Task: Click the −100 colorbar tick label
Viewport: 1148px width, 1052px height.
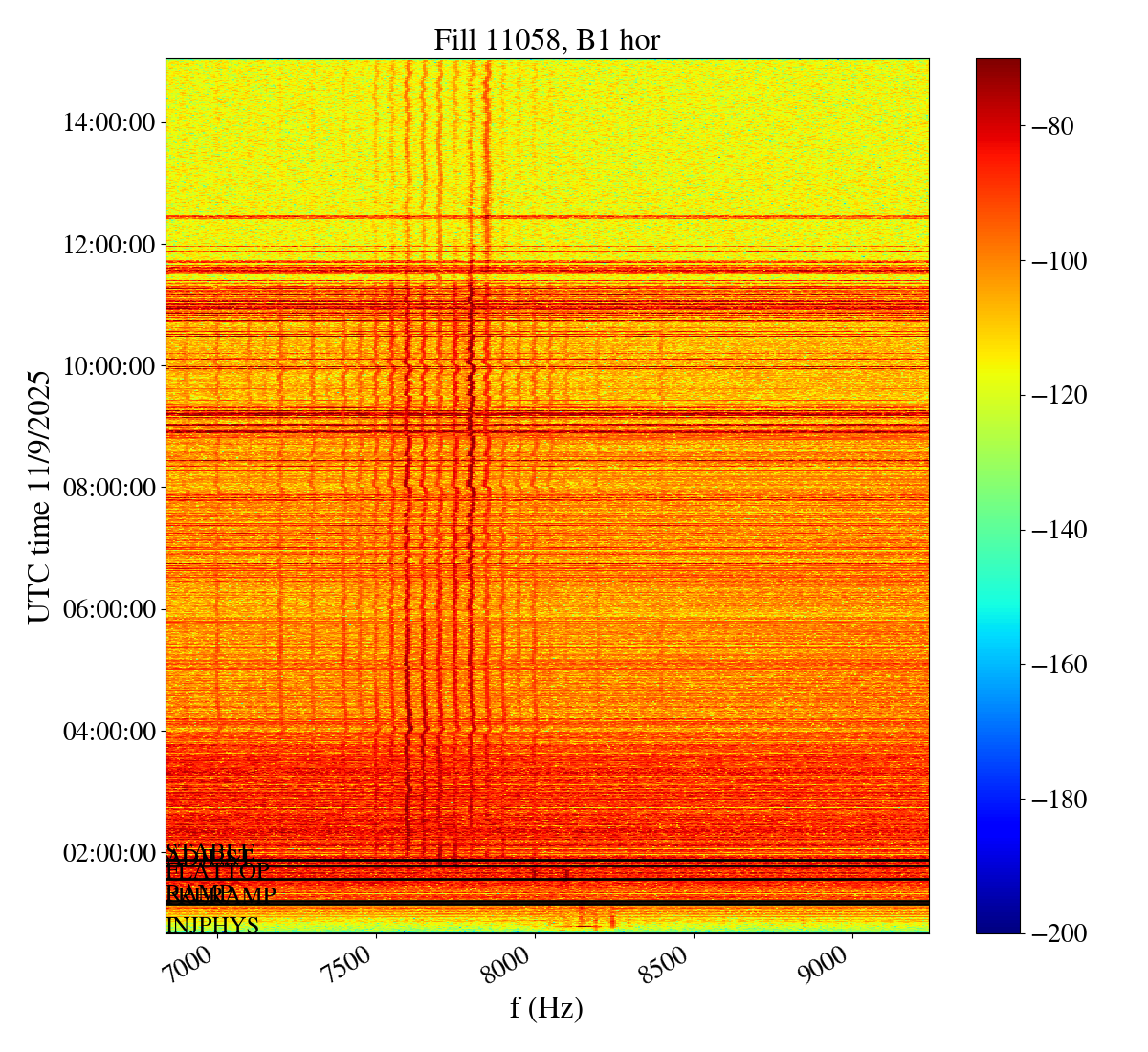Action: point(1055,261)
